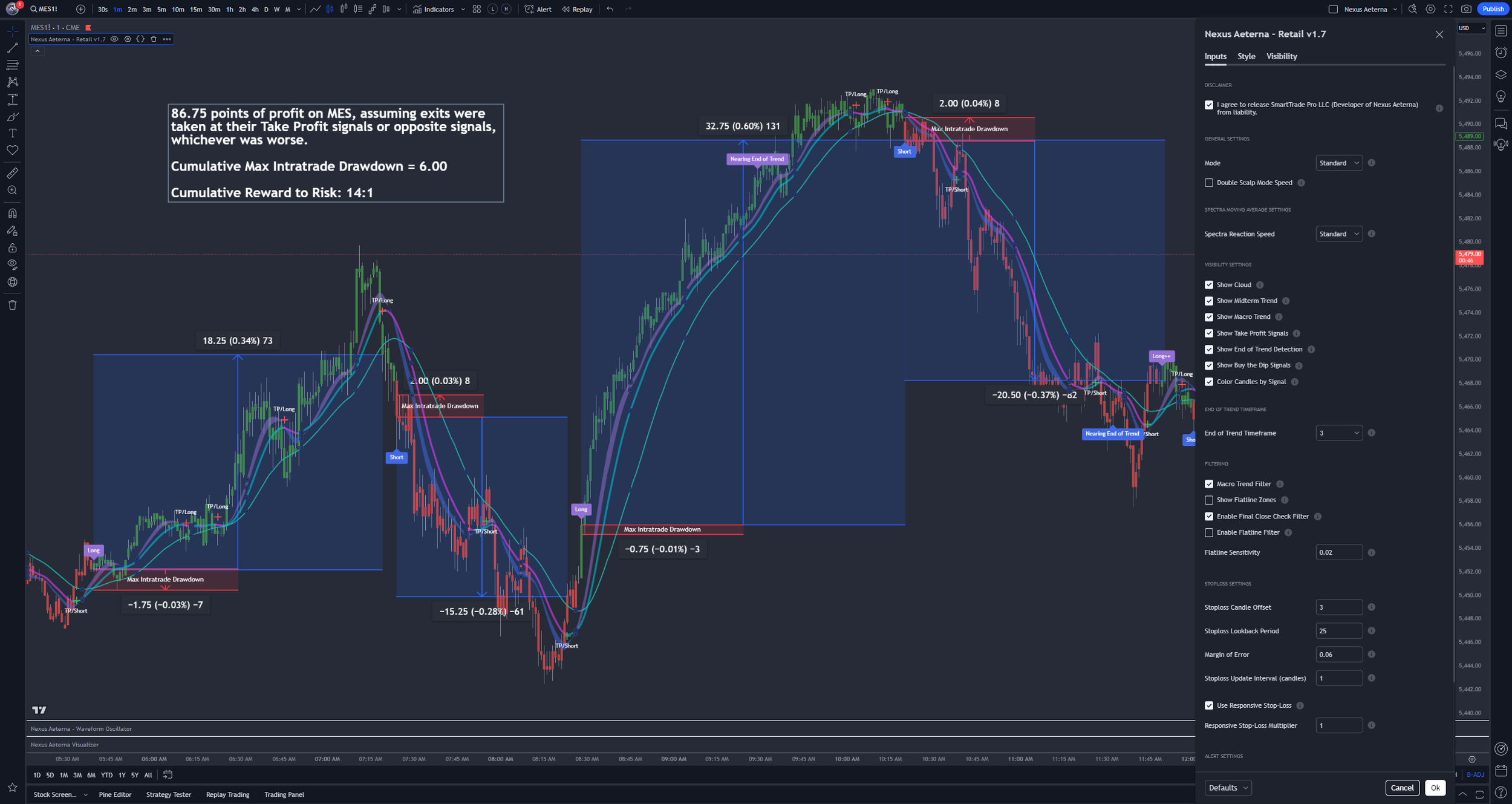This screenshot has width=1512, height=804.
Task: Toggle magnet mode for drawings
Action: coord(12,213)
